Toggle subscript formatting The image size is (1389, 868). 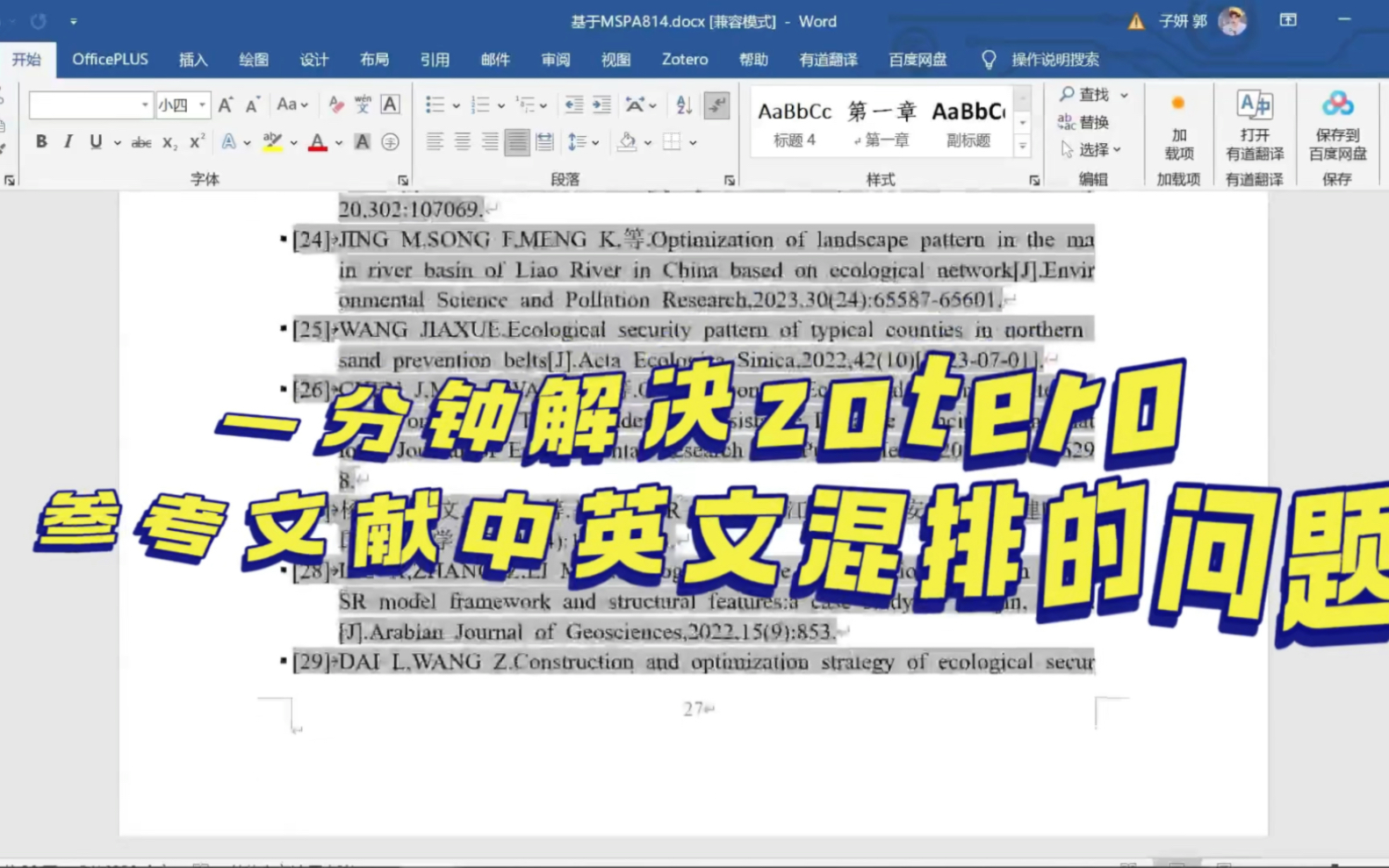[169, 142]
